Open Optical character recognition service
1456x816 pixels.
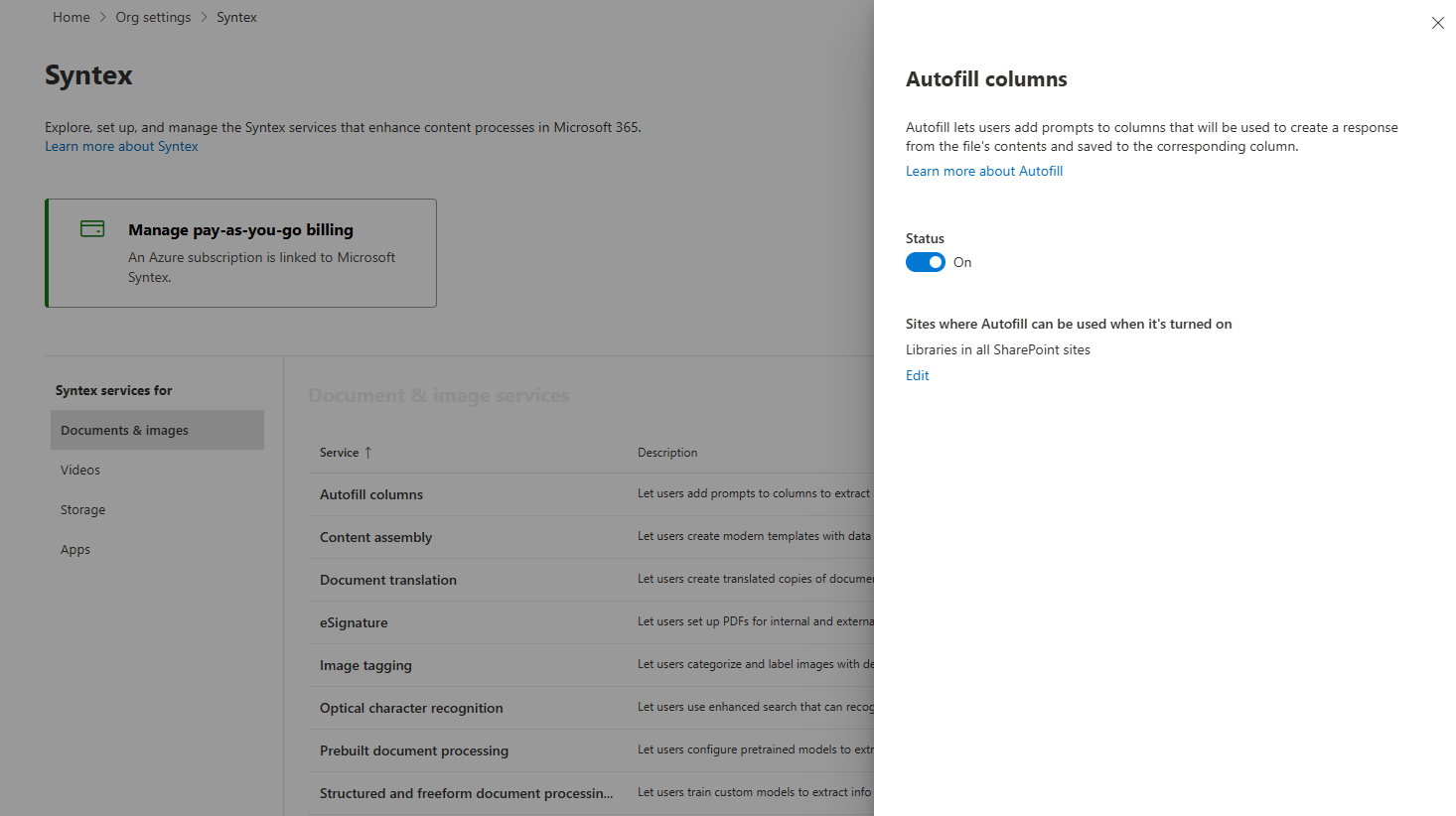(x=411, y=708)
